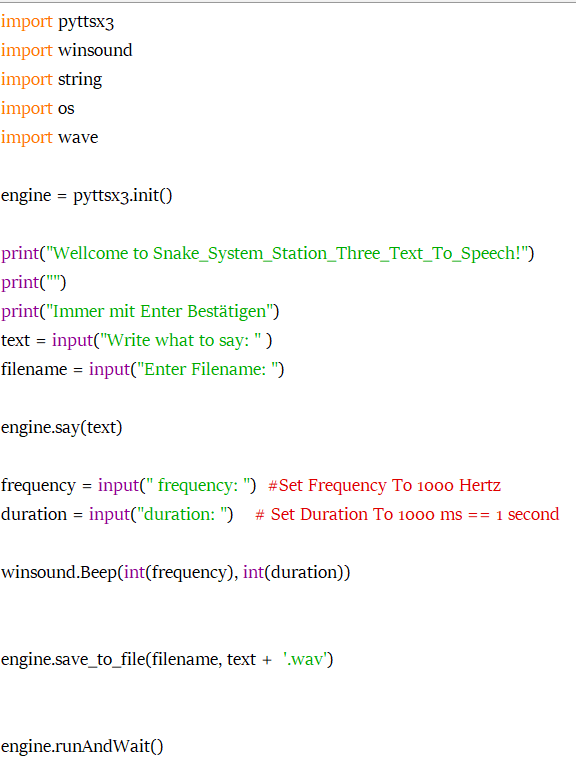Click the 'duration = input' code
The image size is (576, 770).
pyautogui.click(x=117, y=514)
